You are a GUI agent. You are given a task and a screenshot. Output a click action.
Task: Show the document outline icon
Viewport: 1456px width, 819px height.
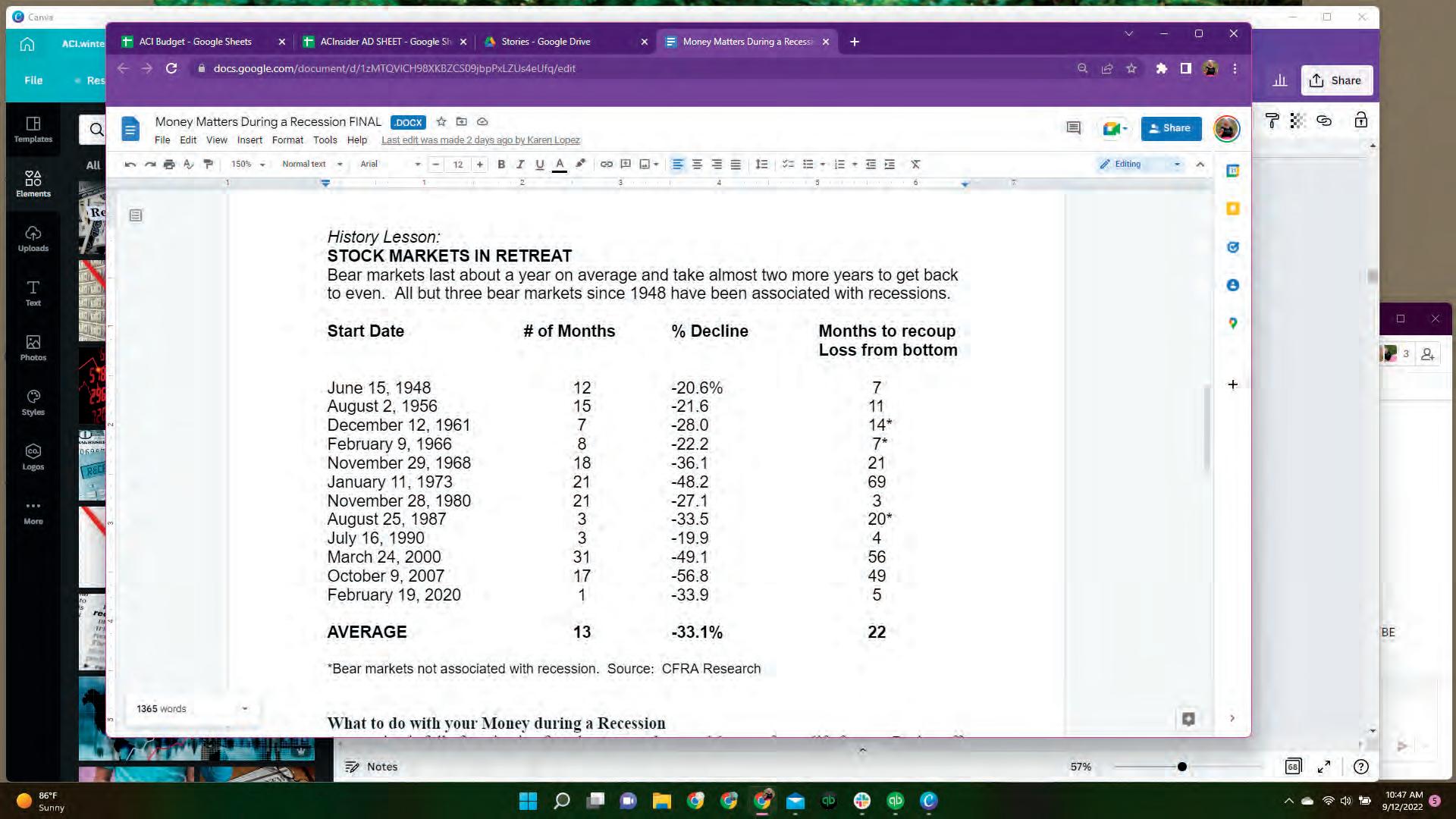(x=136, y=216)
